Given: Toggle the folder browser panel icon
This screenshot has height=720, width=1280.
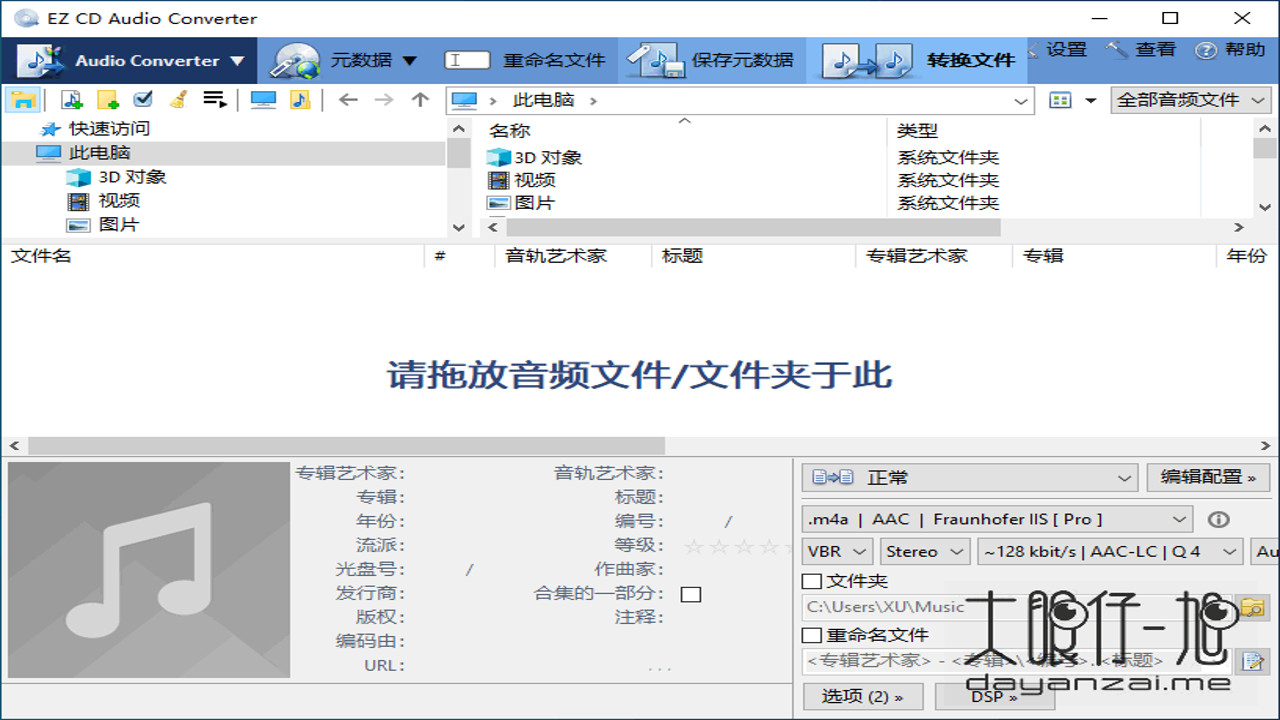Looking at the screenshot, I should (x=24, y=100).
